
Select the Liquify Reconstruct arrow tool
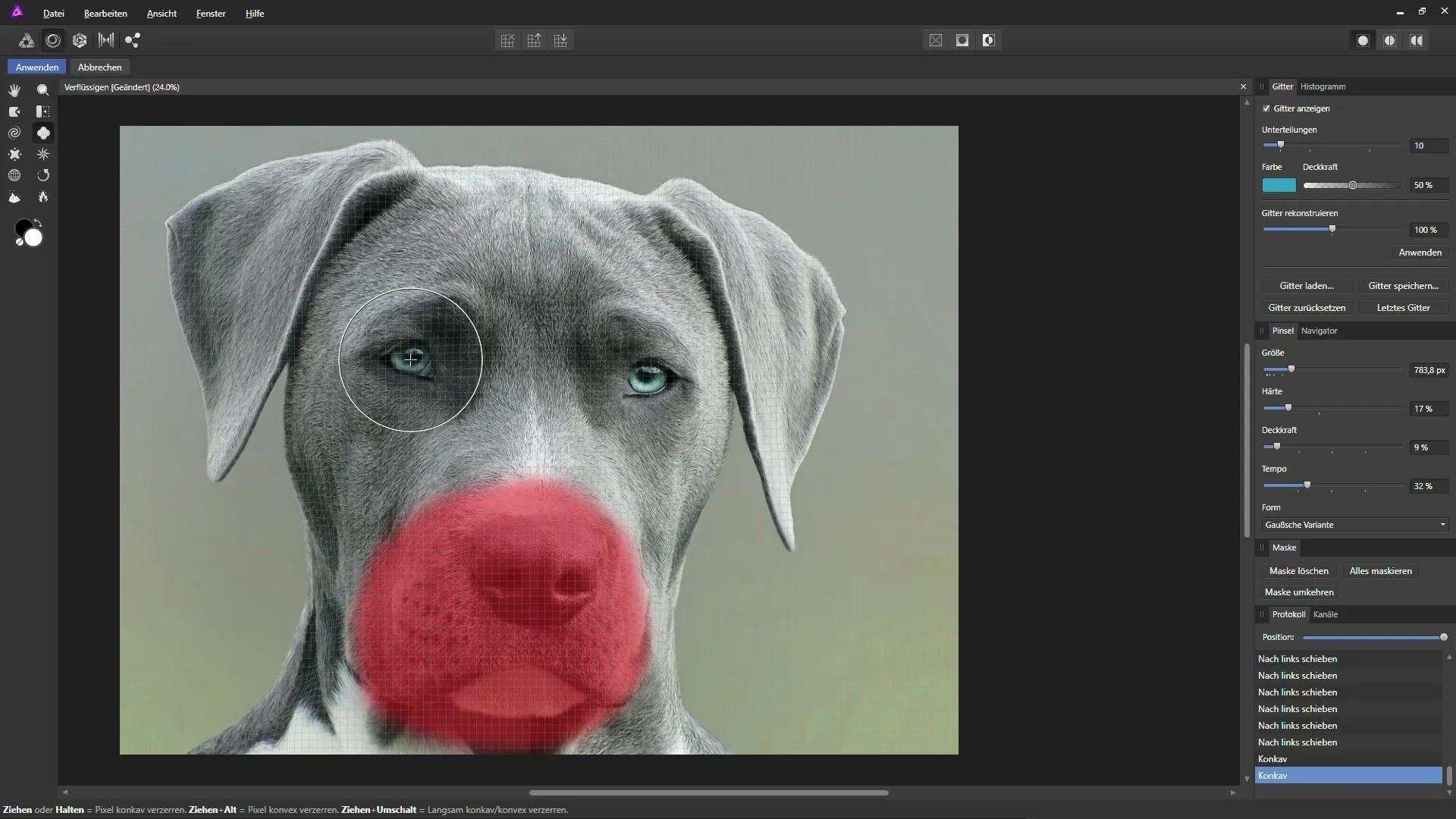click(43, 175)
